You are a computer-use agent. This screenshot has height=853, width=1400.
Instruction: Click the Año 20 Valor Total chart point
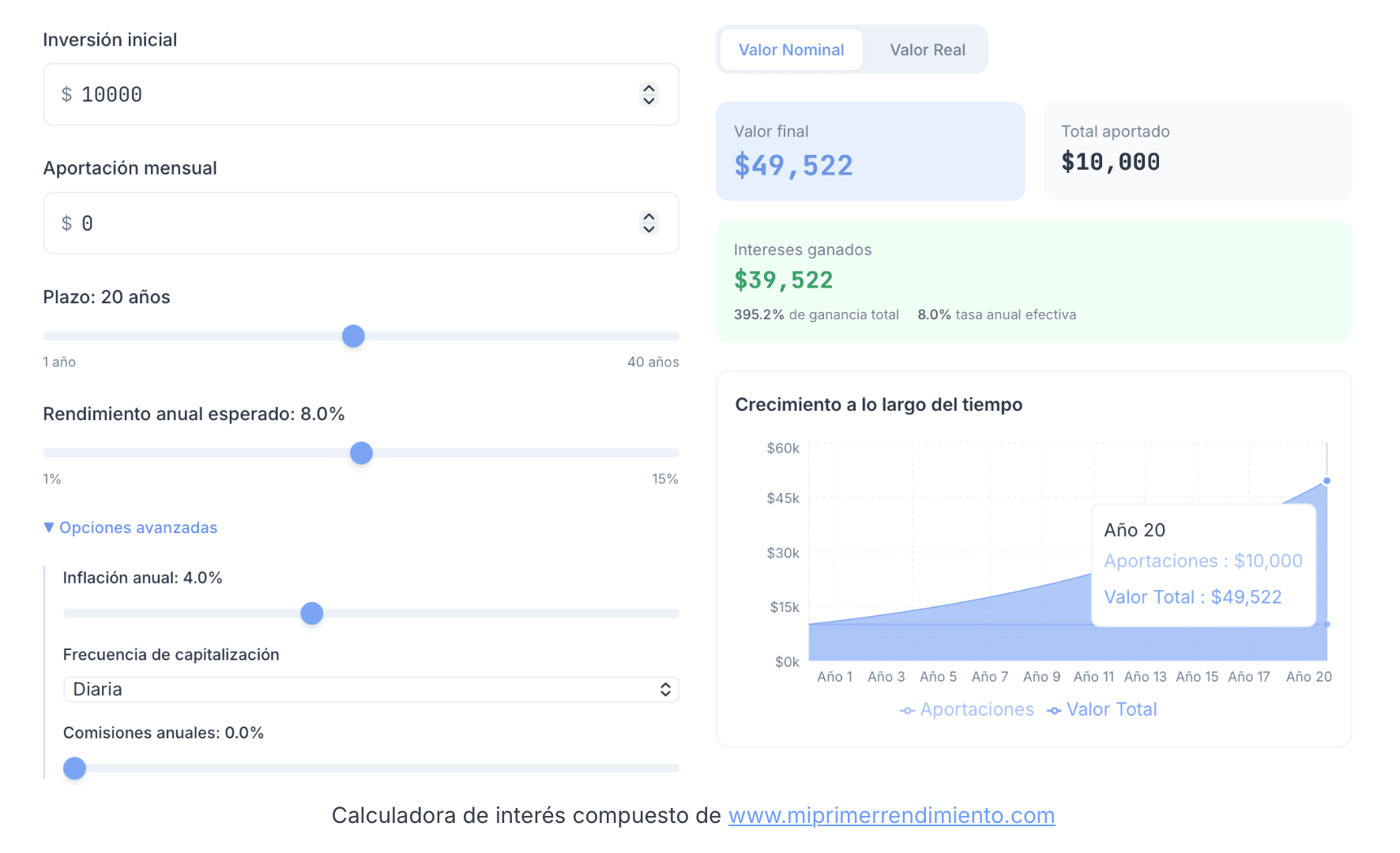point(1327,481)
